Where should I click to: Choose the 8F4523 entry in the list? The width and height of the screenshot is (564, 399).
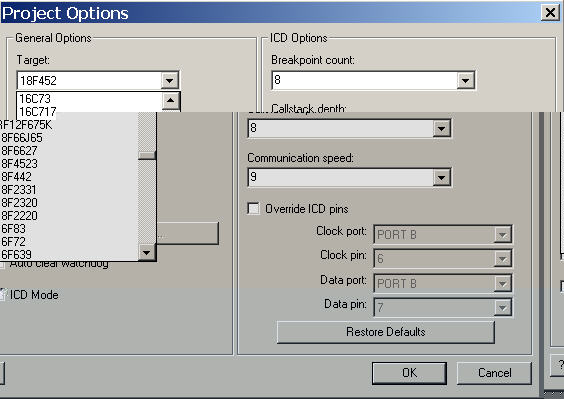(68, 164)
